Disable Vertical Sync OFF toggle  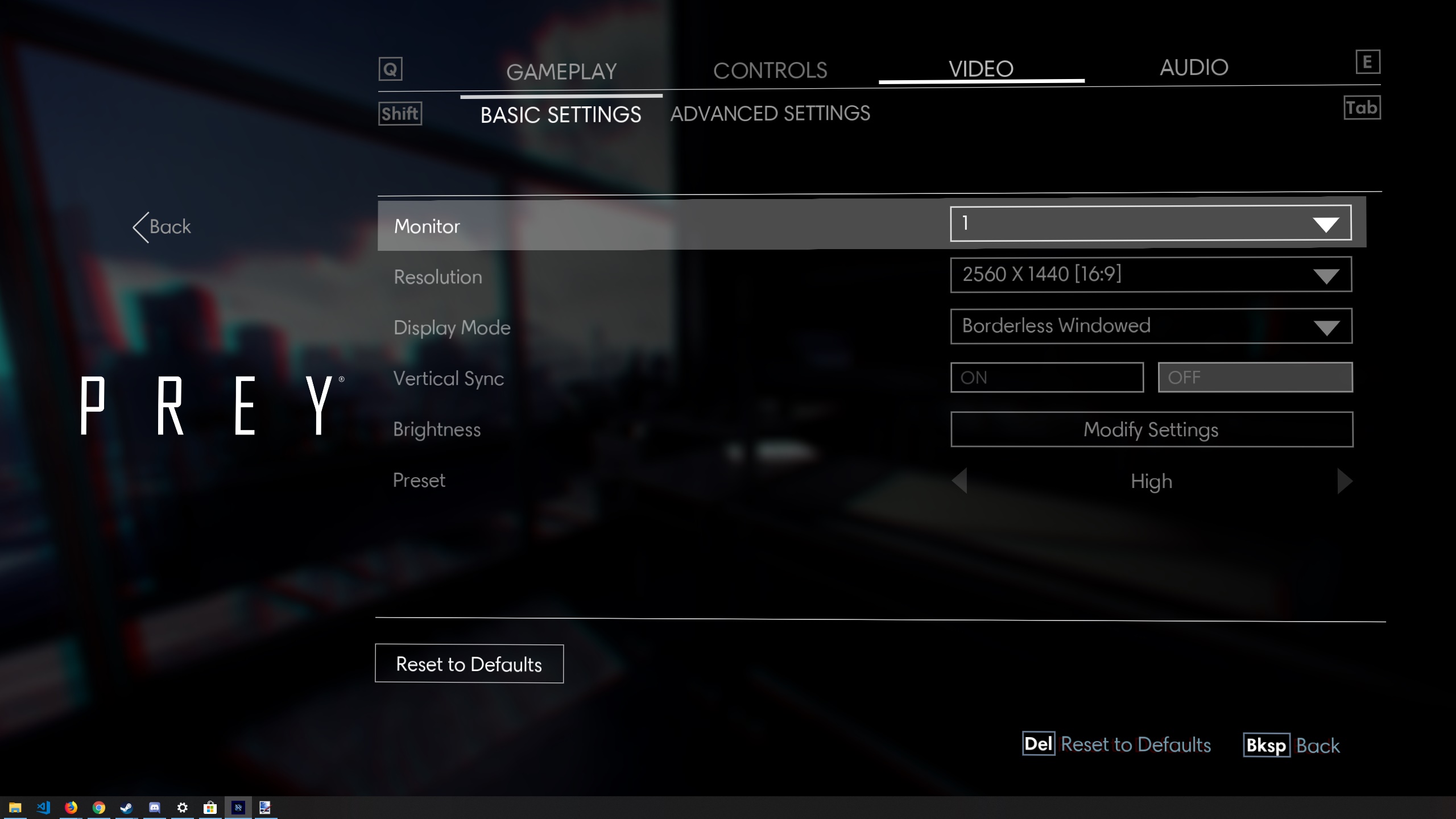coord(1256,378)
